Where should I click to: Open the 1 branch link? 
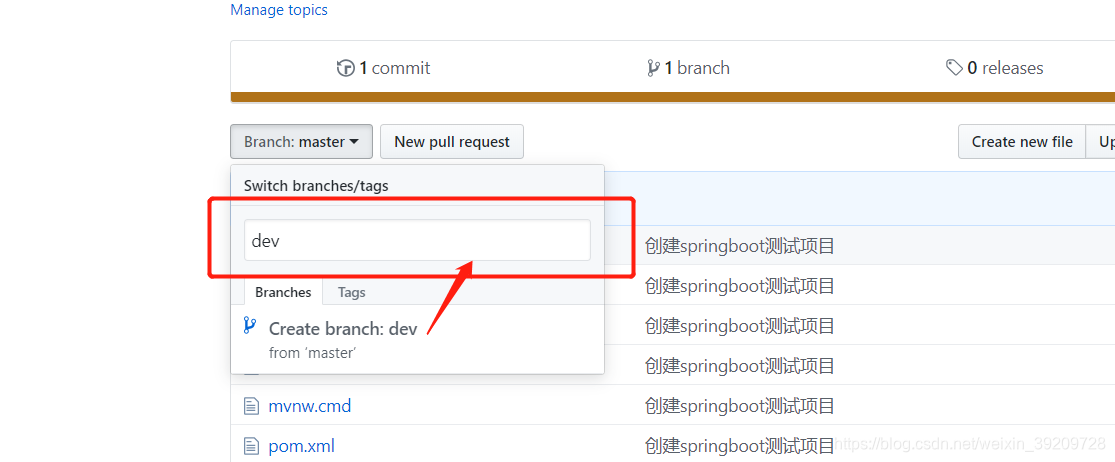point(697,68)
